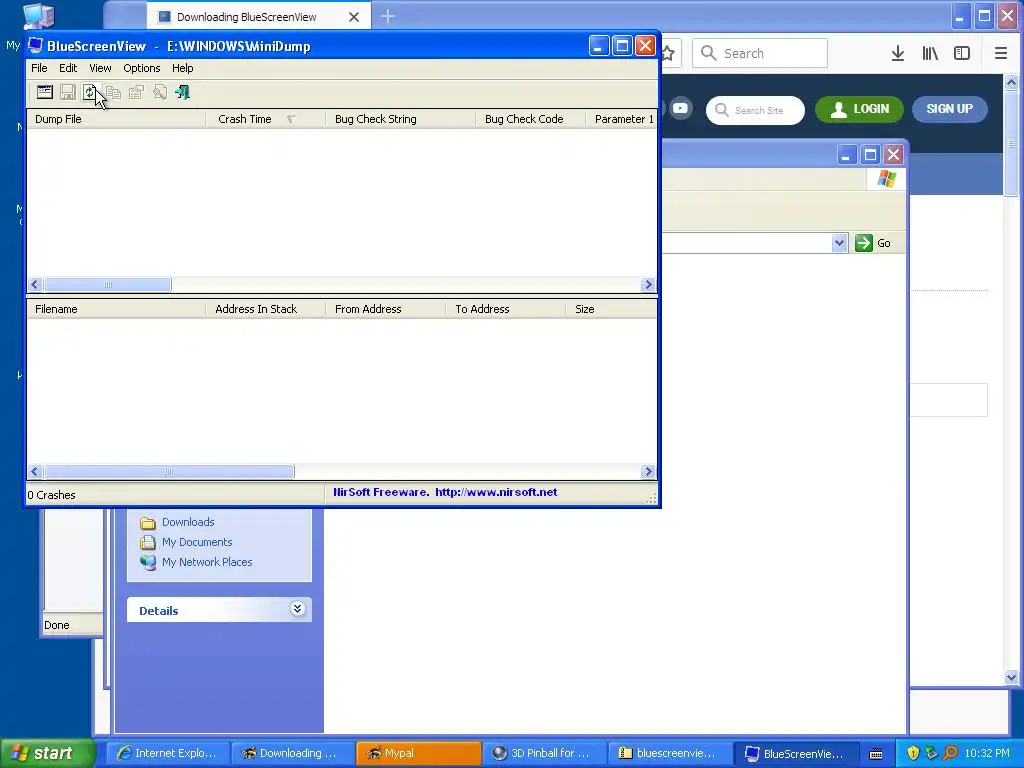Screen dimensions: 1024x768
Task: Switch to the Downloading taskbar item
Action: pos(293,753)
